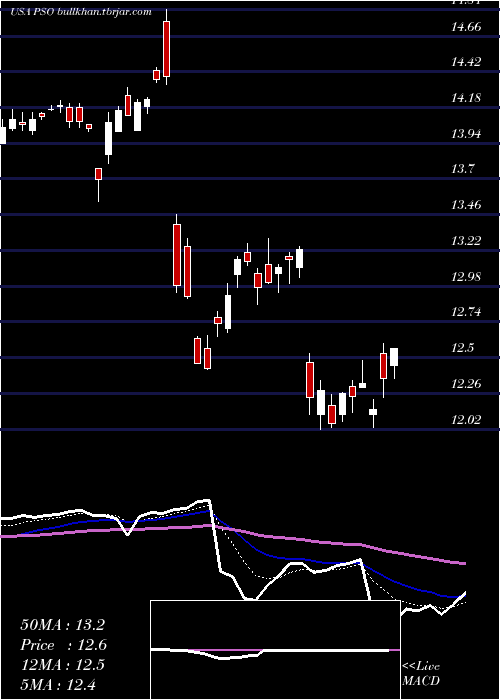Screen dimensions: 500x700
Task: Select the 14.66 price axis label
Action: [466, 27]
